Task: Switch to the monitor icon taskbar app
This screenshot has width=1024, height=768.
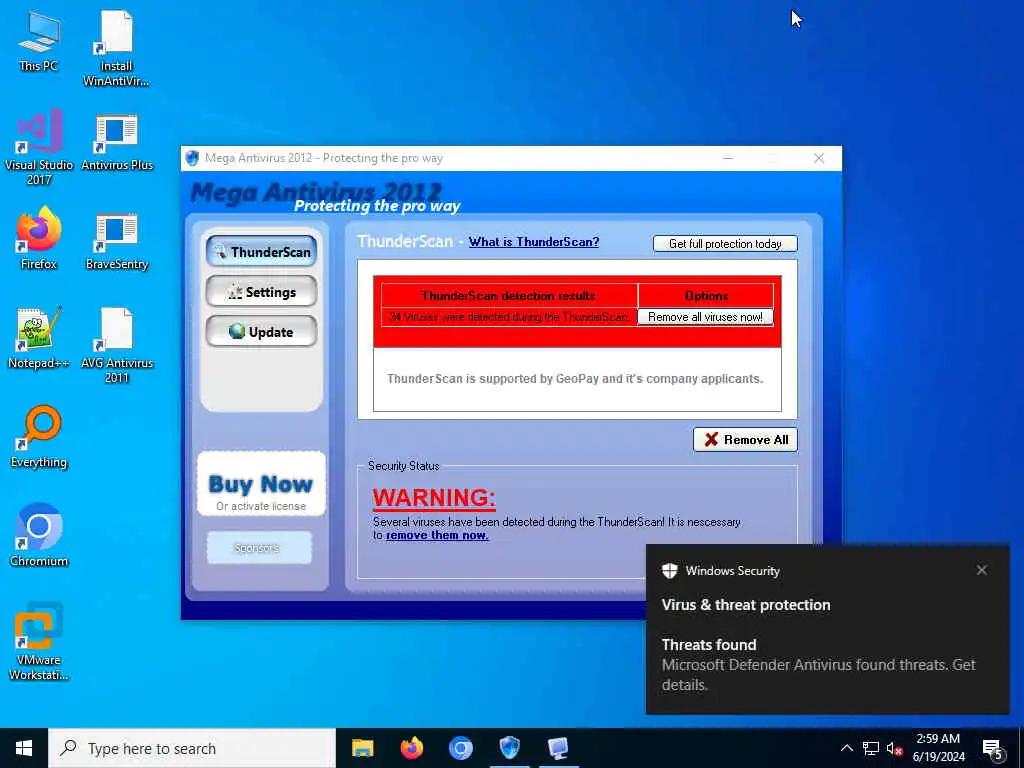Action: pyautogui.click(x=558, y=748)
